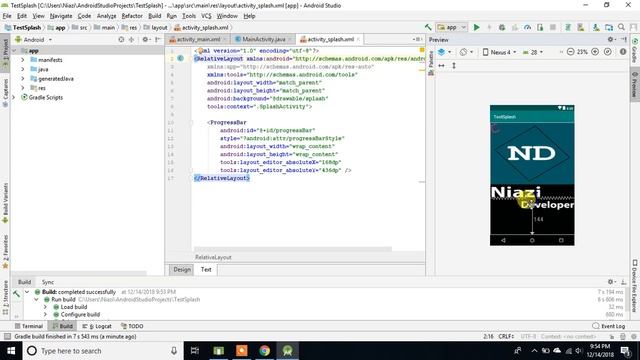The image size is (640, 360).
Task: Click the Windows search box
Action: point(102,351)
